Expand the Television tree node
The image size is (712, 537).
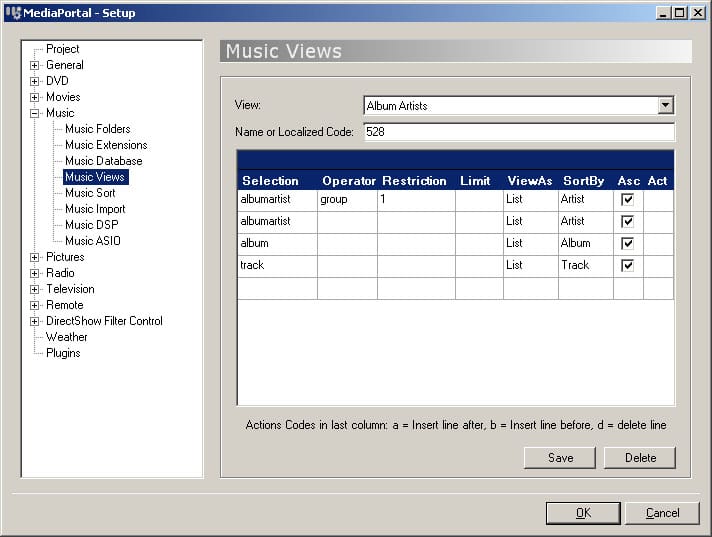tap(35, 289)
